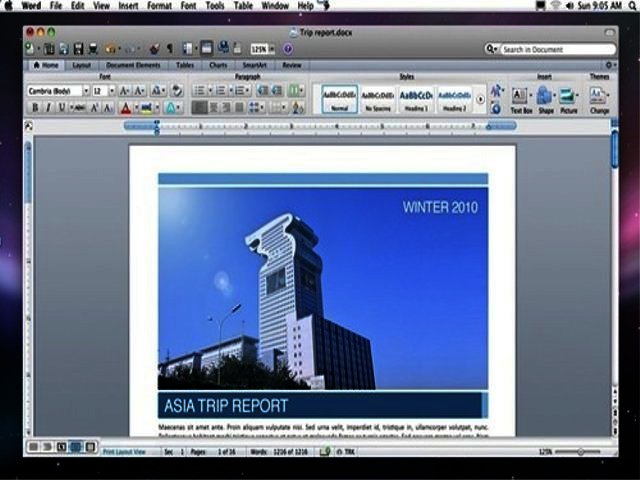Open the Insert menu in menu bar
Viewport: 640px width, 480px height.
(x=128, y=6)
